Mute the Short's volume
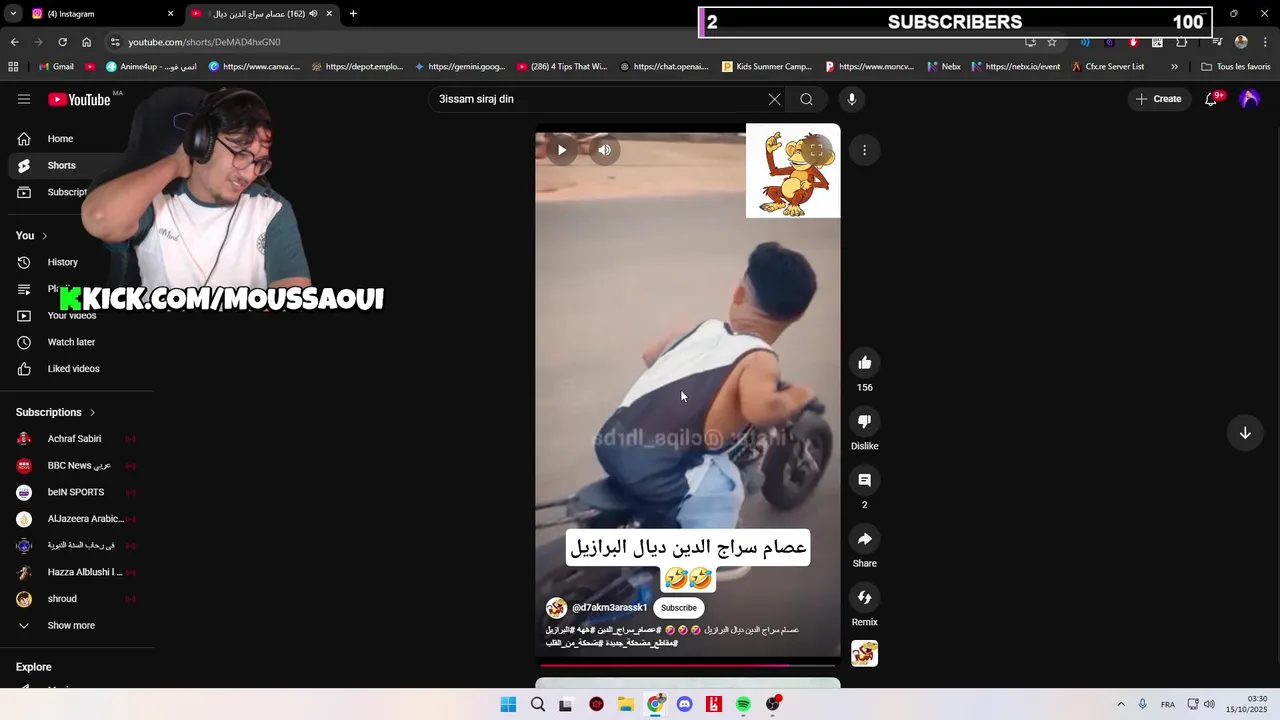 point(604,150)
